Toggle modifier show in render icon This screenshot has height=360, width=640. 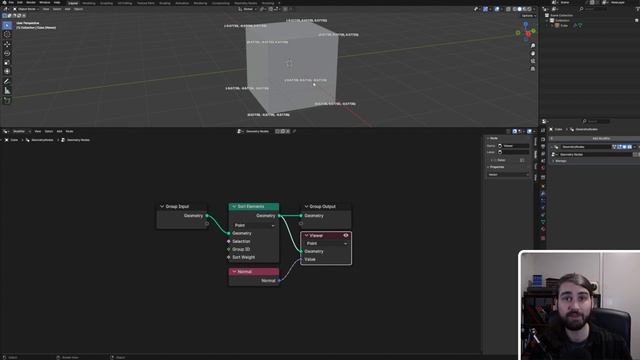[629, 147]
